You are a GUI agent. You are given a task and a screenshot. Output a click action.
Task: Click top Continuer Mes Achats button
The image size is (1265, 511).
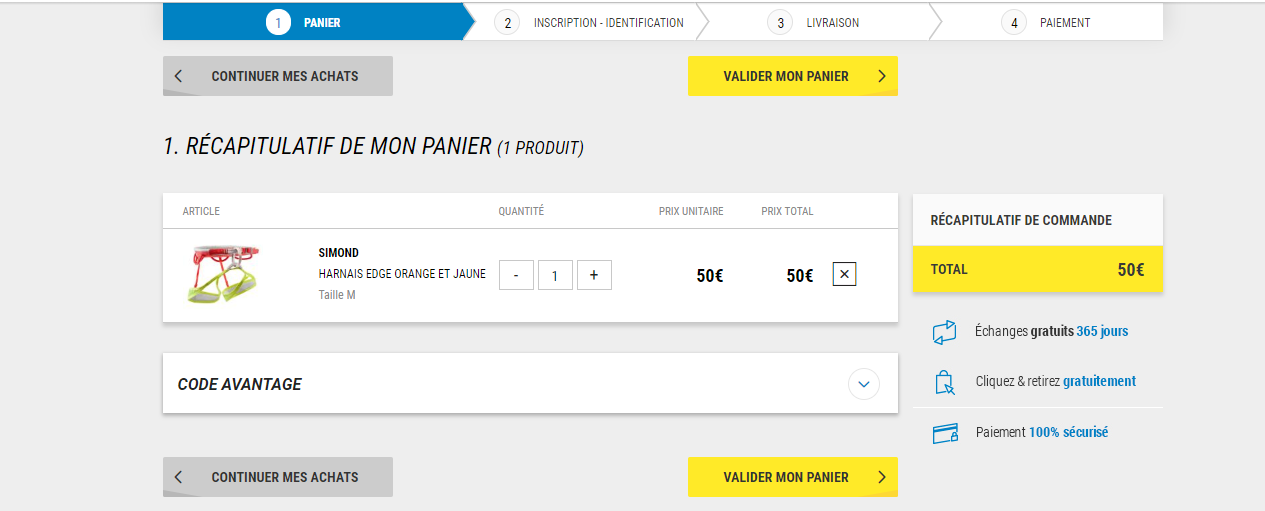click(278, 76)
